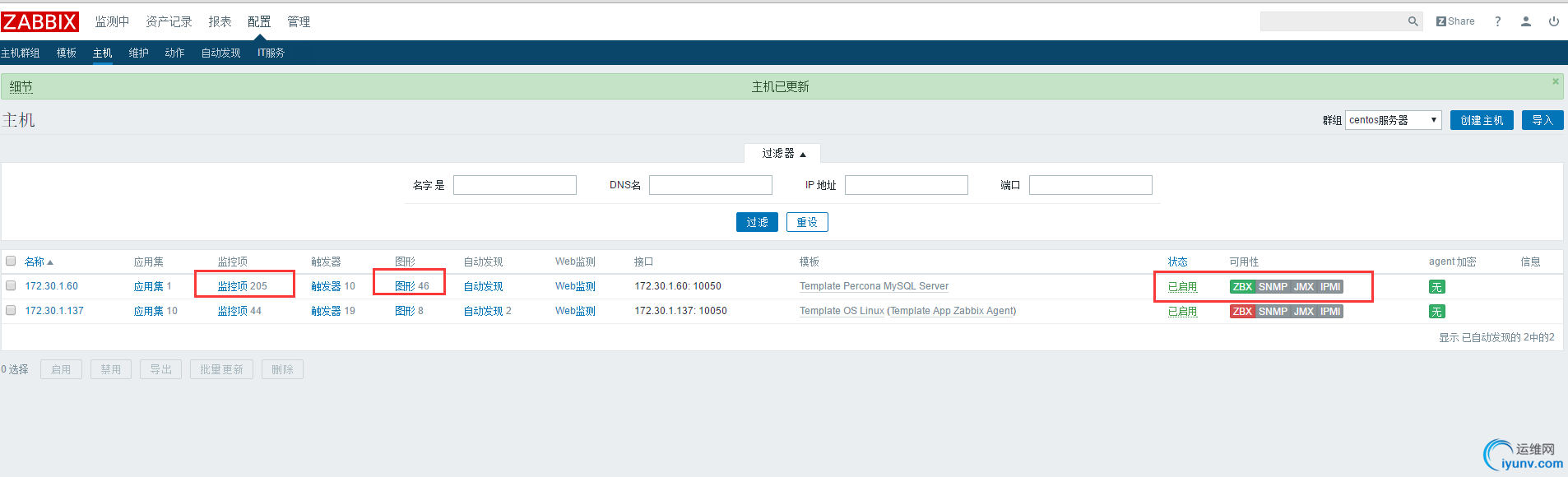This screenshot has height=477, width=1568.
Task: Open Template OS Linux link
Action: point(842,311)
